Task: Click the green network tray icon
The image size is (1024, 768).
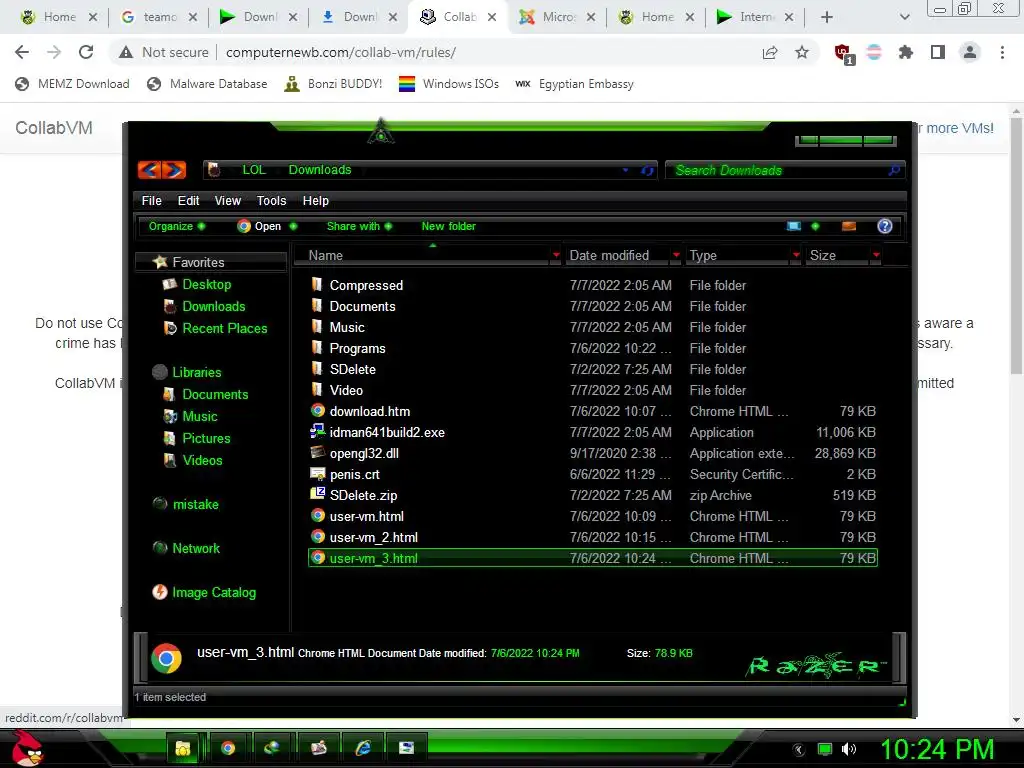Action: coord(825,749)
